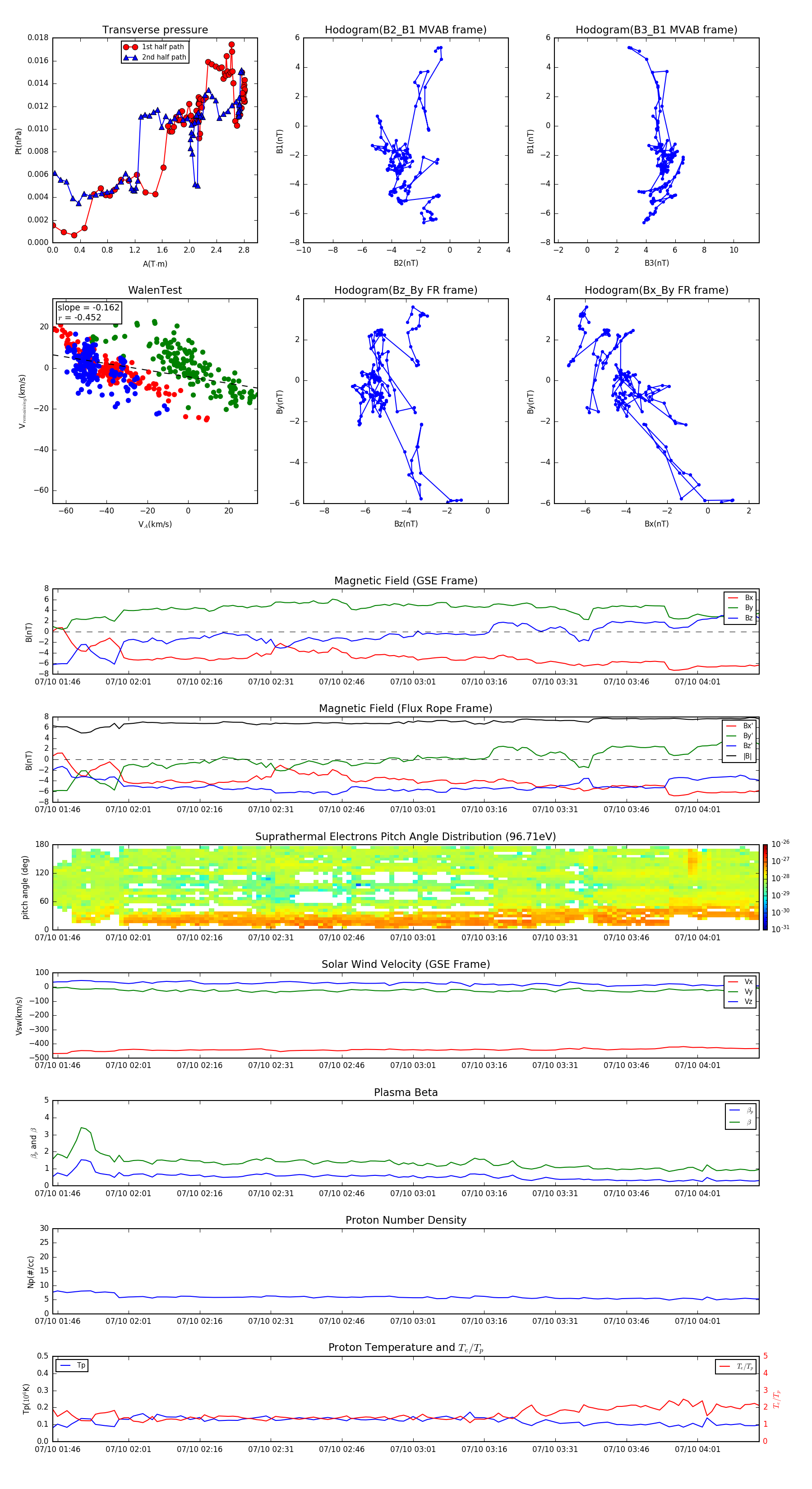Click the "Hodogram(Bz_By FR frame)" title
The height and width of the screenshot is (1489, 812).
[406, 290]
